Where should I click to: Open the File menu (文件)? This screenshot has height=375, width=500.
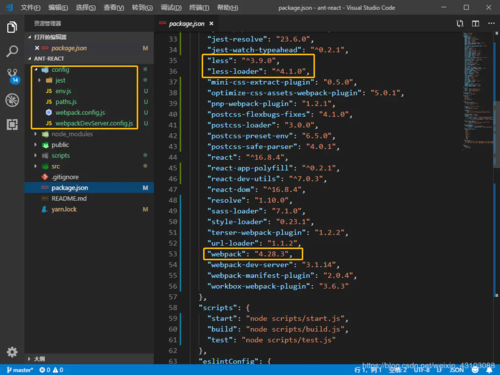coord(30,7)
